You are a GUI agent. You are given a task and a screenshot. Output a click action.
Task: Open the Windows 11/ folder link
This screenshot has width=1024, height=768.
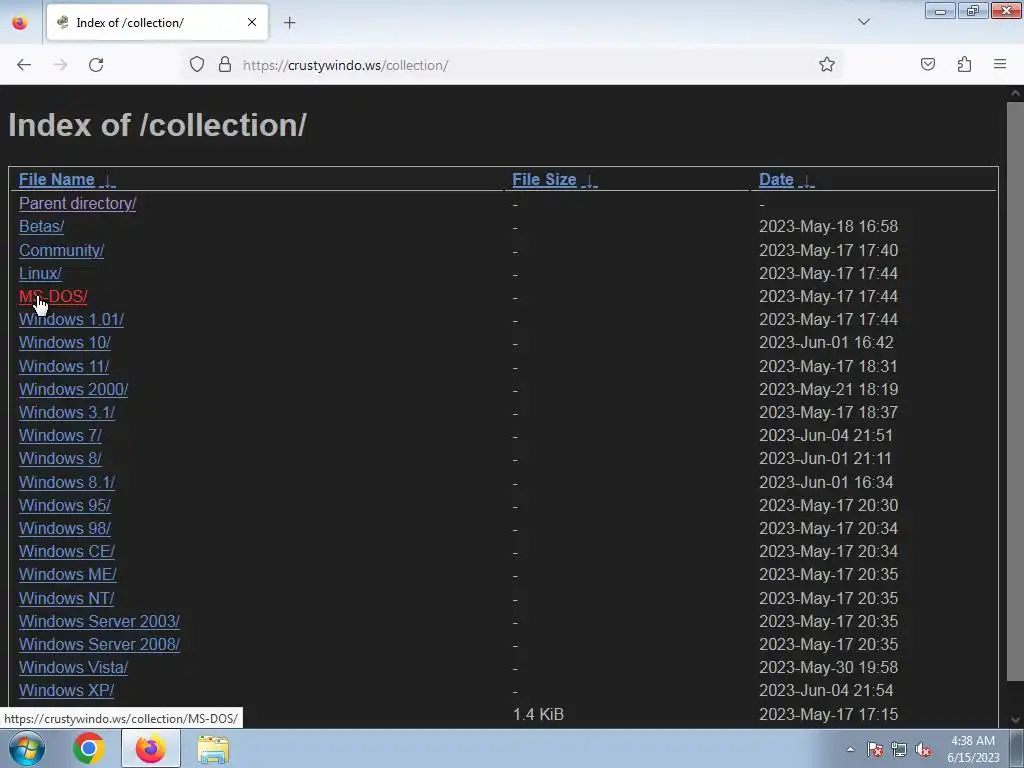[64, 366]
